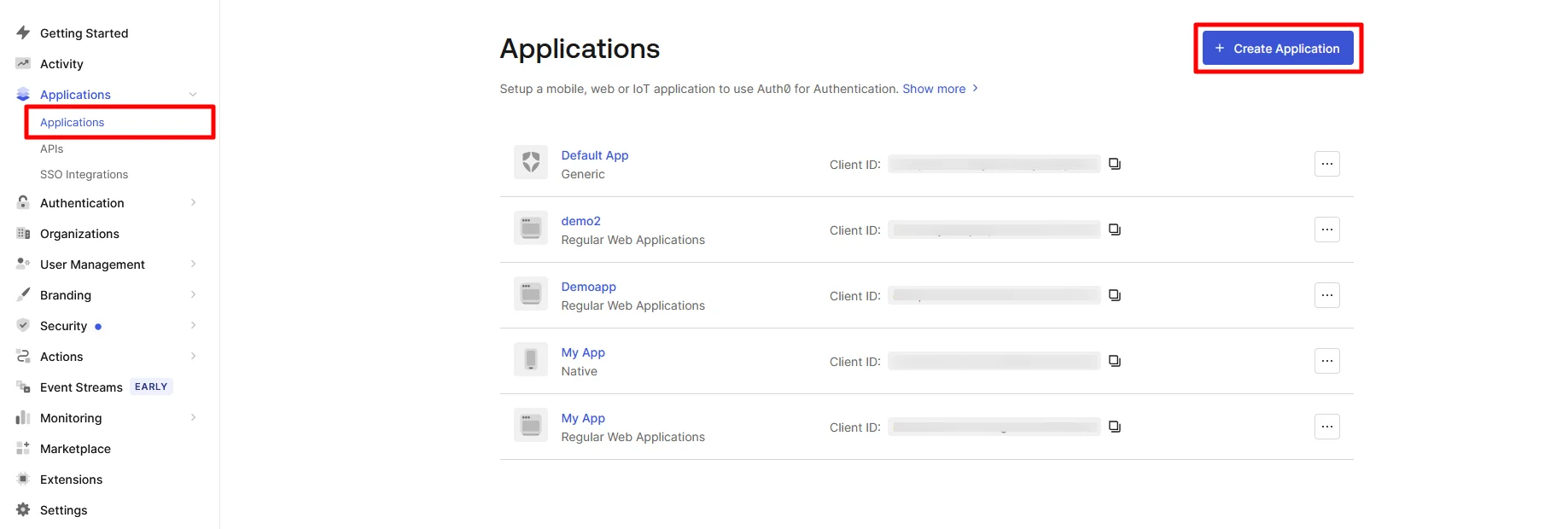Click the Settings gear icon
Viewport: 1568px width, 529px height.
click(x=23, y=509)
